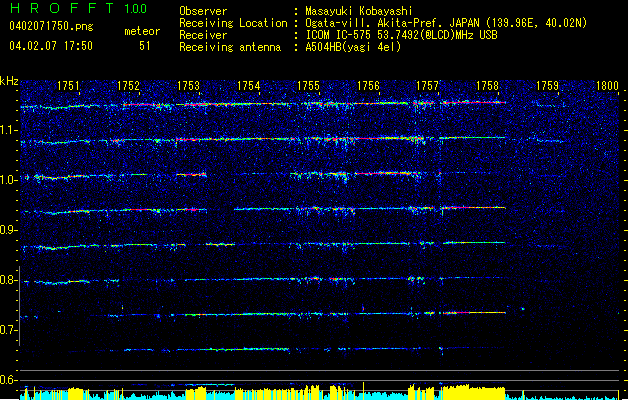Click the meteor count value 51
The height and width of the screenshot is (400, 629).
click(x=145, y=46)
